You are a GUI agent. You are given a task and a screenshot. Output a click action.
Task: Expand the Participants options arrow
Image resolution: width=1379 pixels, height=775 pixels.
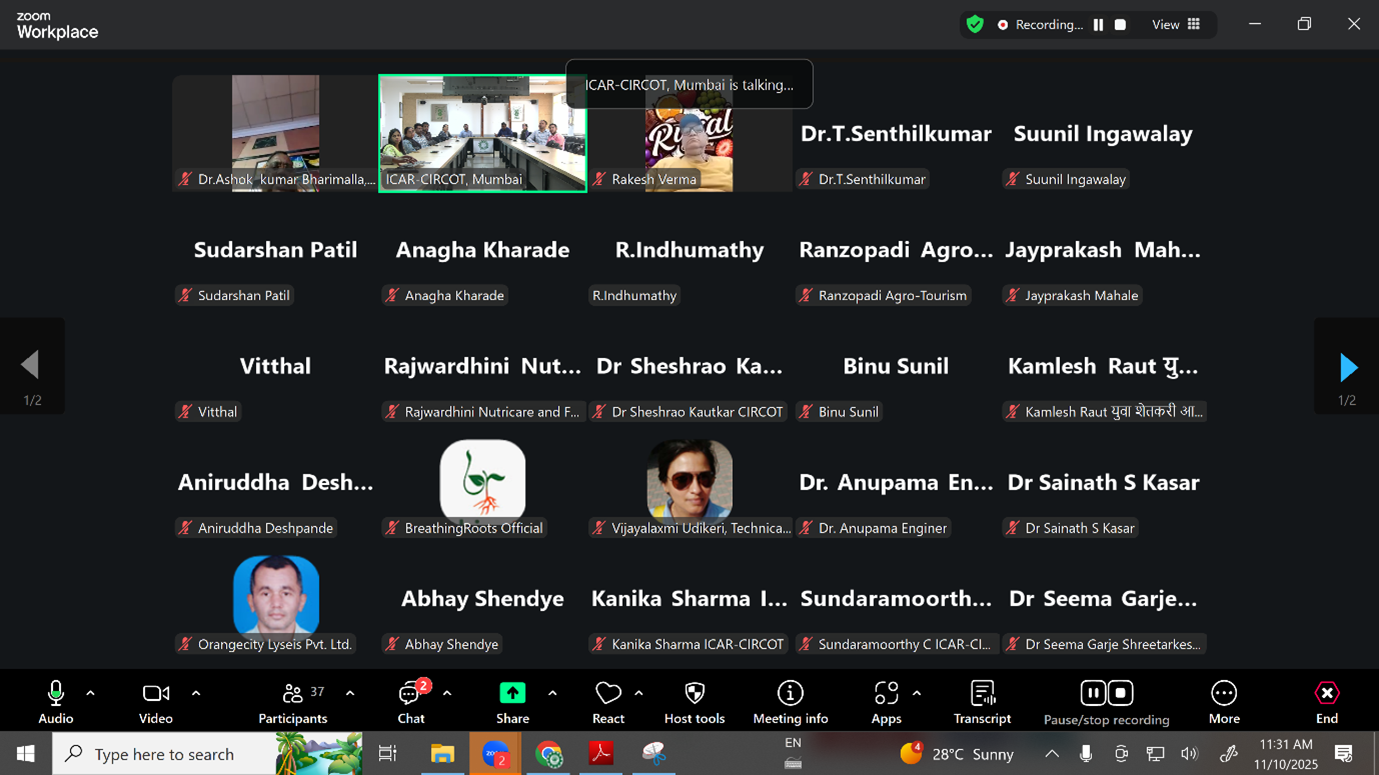pyautogui.click(x=350, y=693)
